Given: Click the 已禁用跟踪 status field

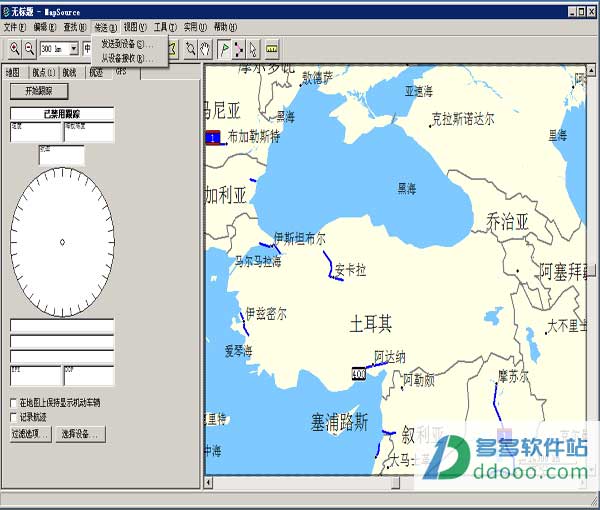Looking at the screenshot, I should [62, 114].
